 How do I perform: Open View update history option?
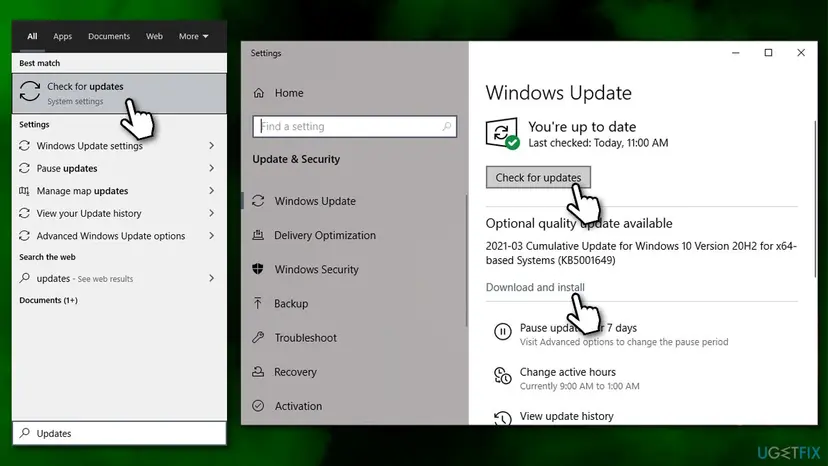coord(567,416)
